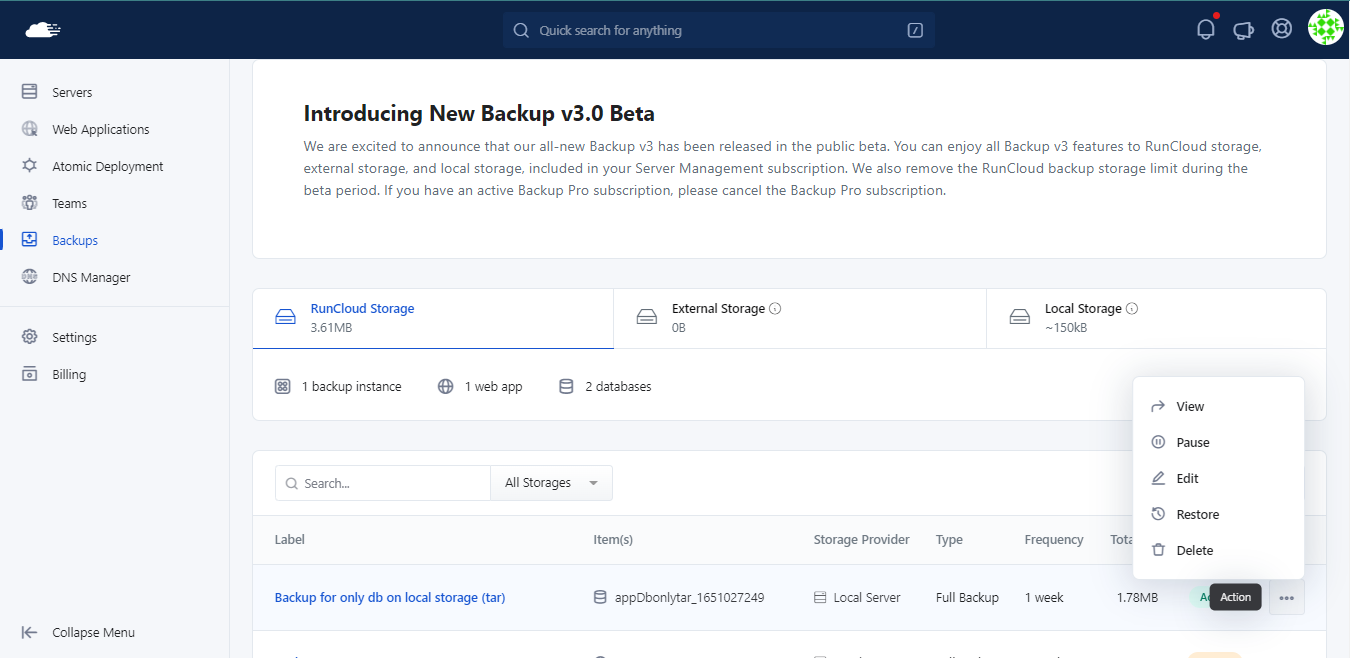Select Restore in the action menu

tap(1197, 514)
